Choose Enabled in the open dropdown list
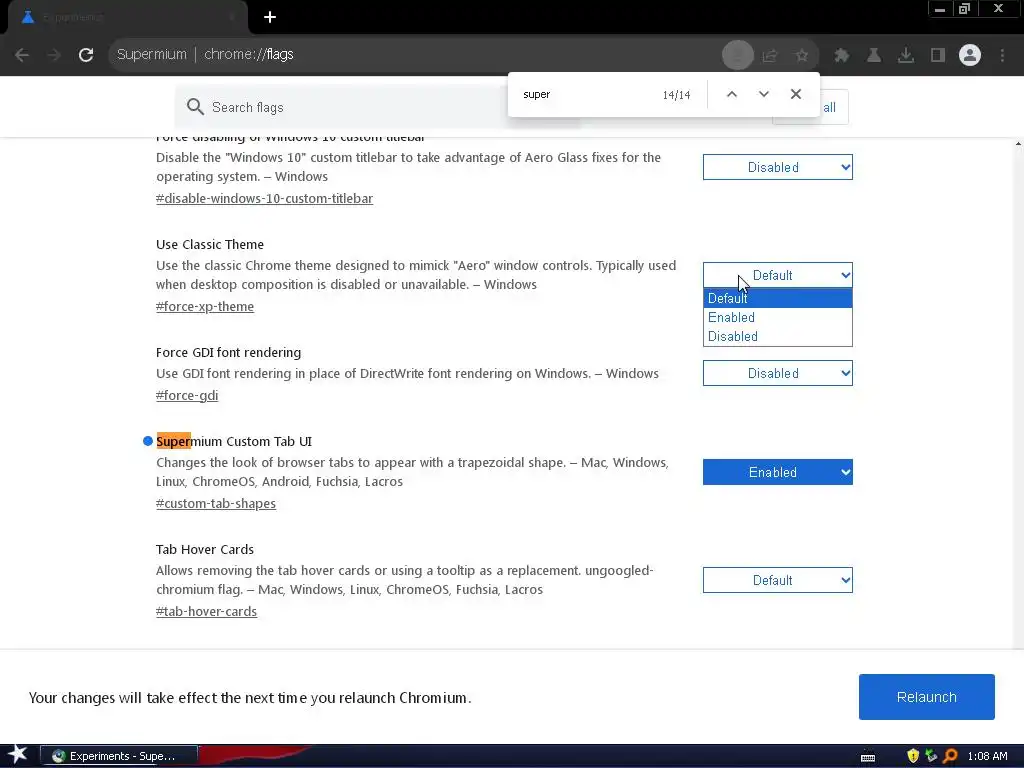1024x768 pixels. 777,317
